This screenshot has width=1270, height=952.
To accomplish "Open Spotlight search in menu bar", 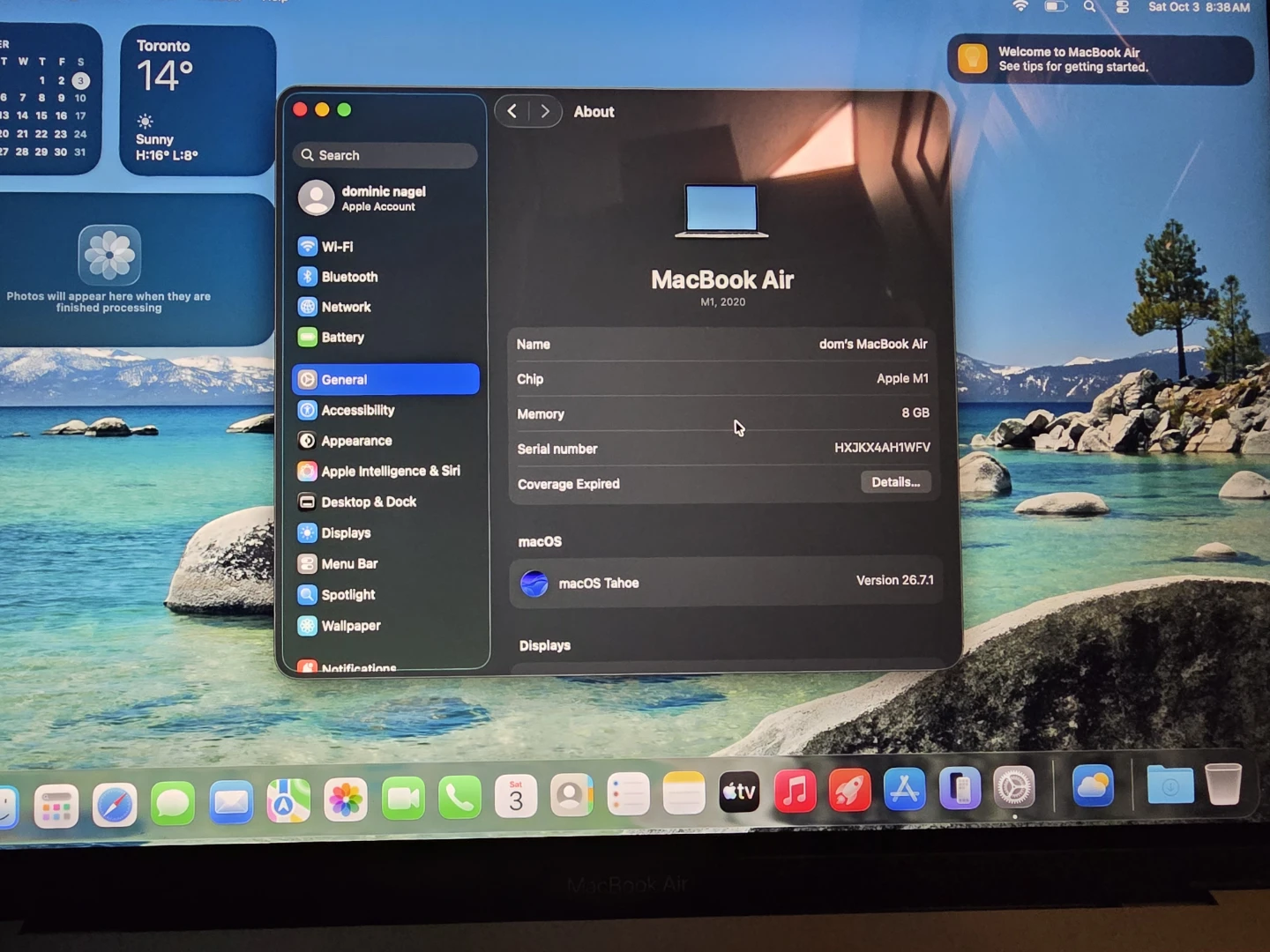I will [1090, 7].
